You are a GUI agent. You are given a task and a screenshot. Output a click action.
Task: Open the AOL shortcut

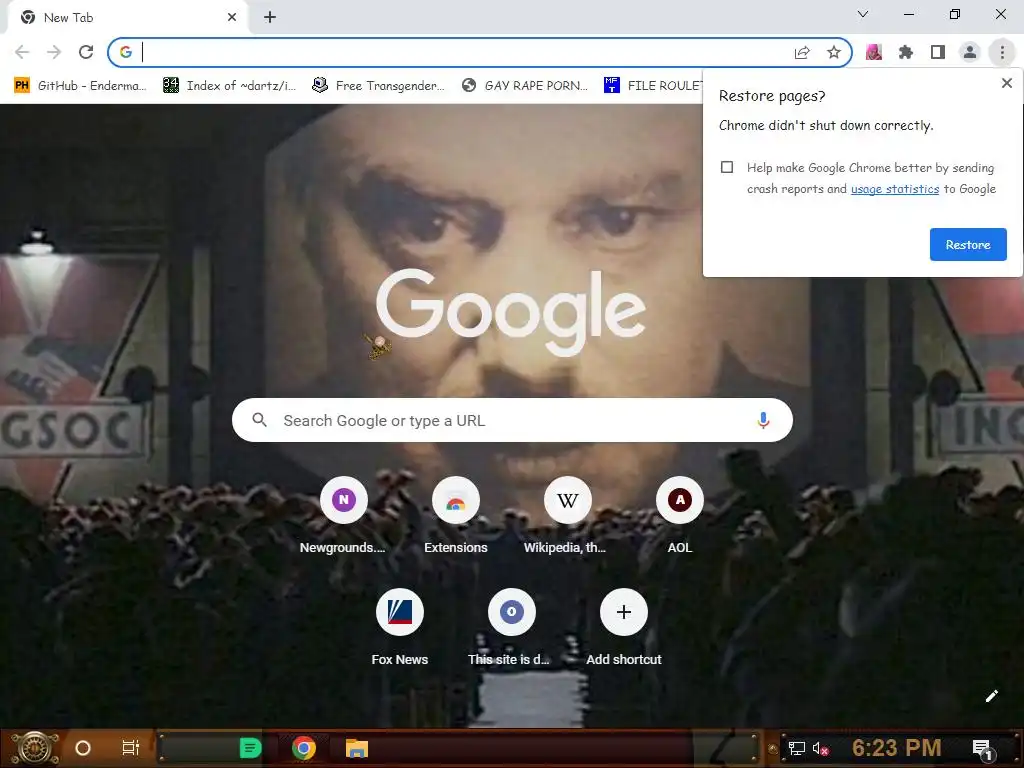click(680, 515)
